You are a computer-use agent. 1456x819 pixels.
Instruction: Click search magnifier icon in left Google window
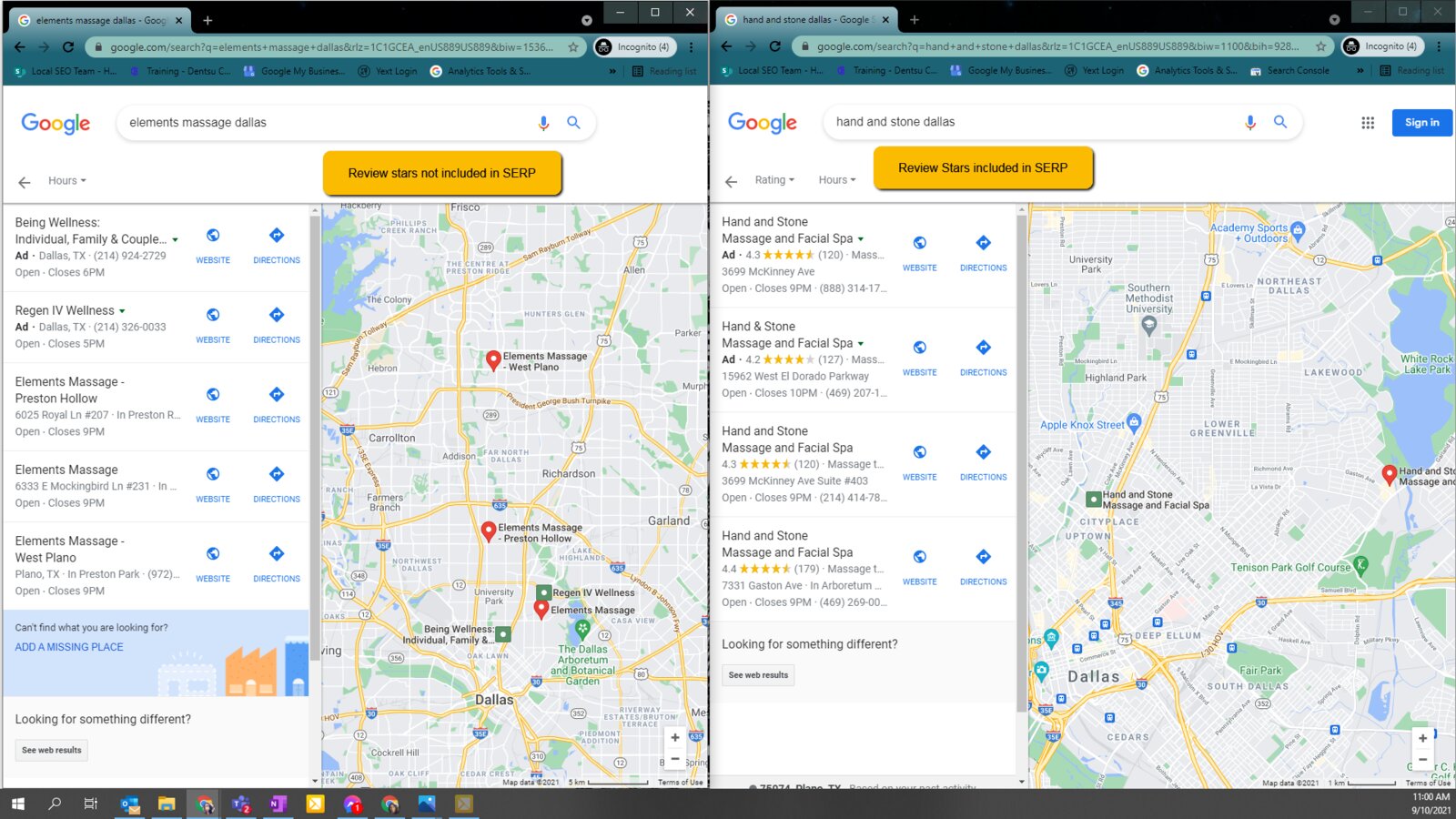(573, 123)
